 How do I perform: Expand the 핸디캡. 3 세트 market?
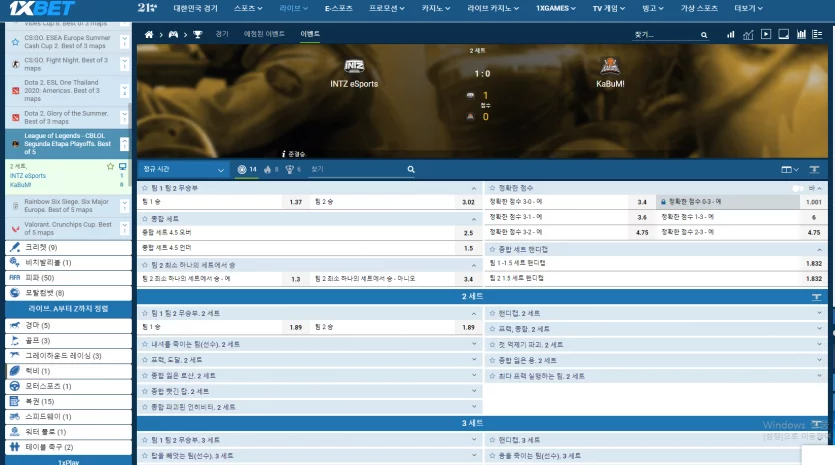pos(819,439)
